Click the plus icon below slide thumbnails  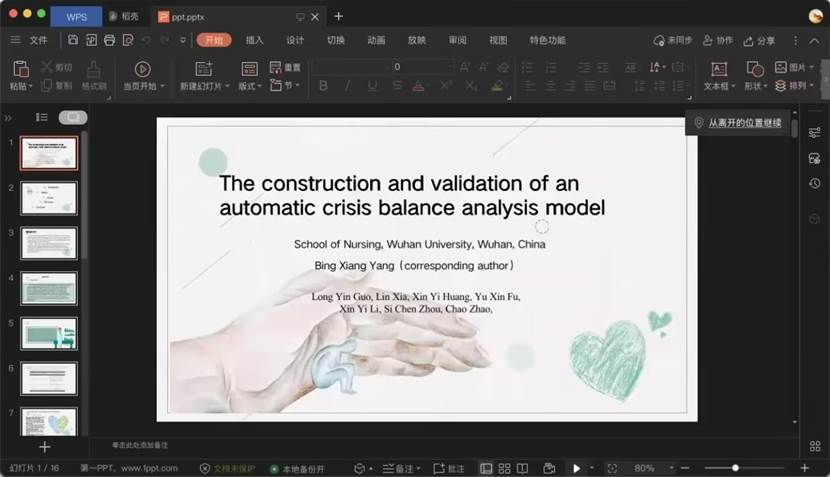pyautogui.click(x=44, y=447)
